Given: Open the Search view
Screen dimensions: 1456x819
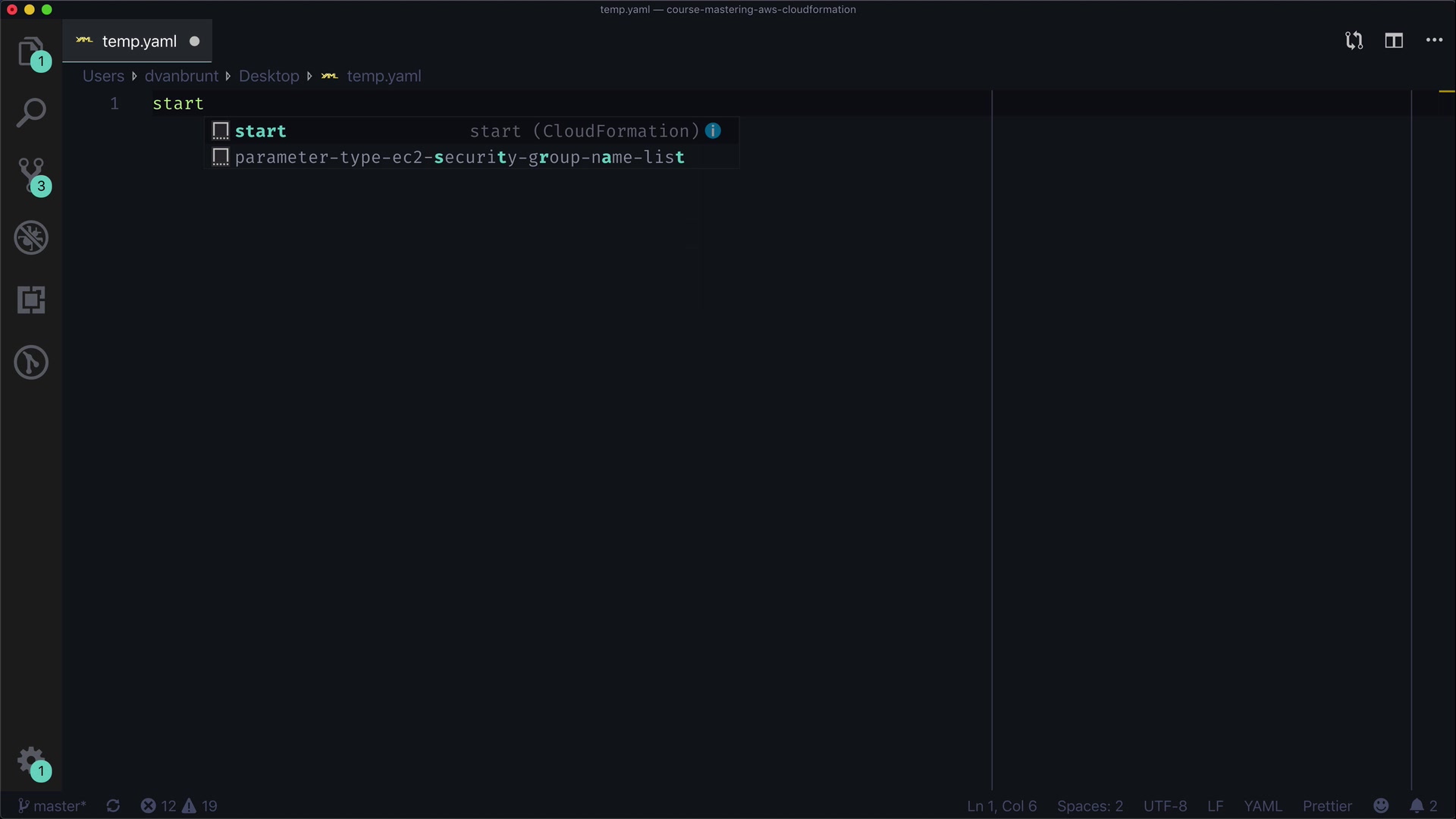Looking at the screenshot, I should 30,112.
